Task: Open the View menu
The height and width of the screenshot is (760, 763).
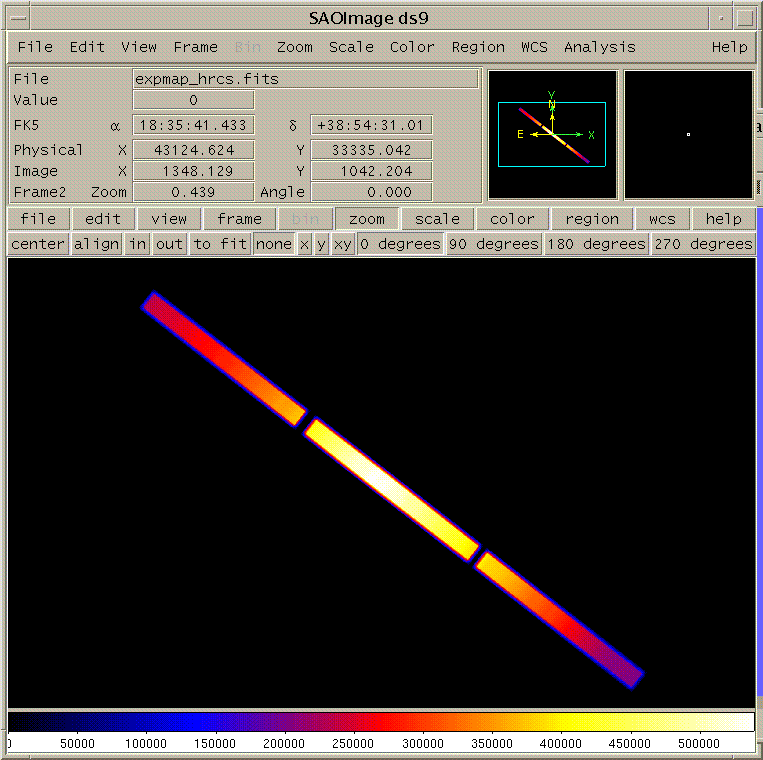Action: coord(139,47)
